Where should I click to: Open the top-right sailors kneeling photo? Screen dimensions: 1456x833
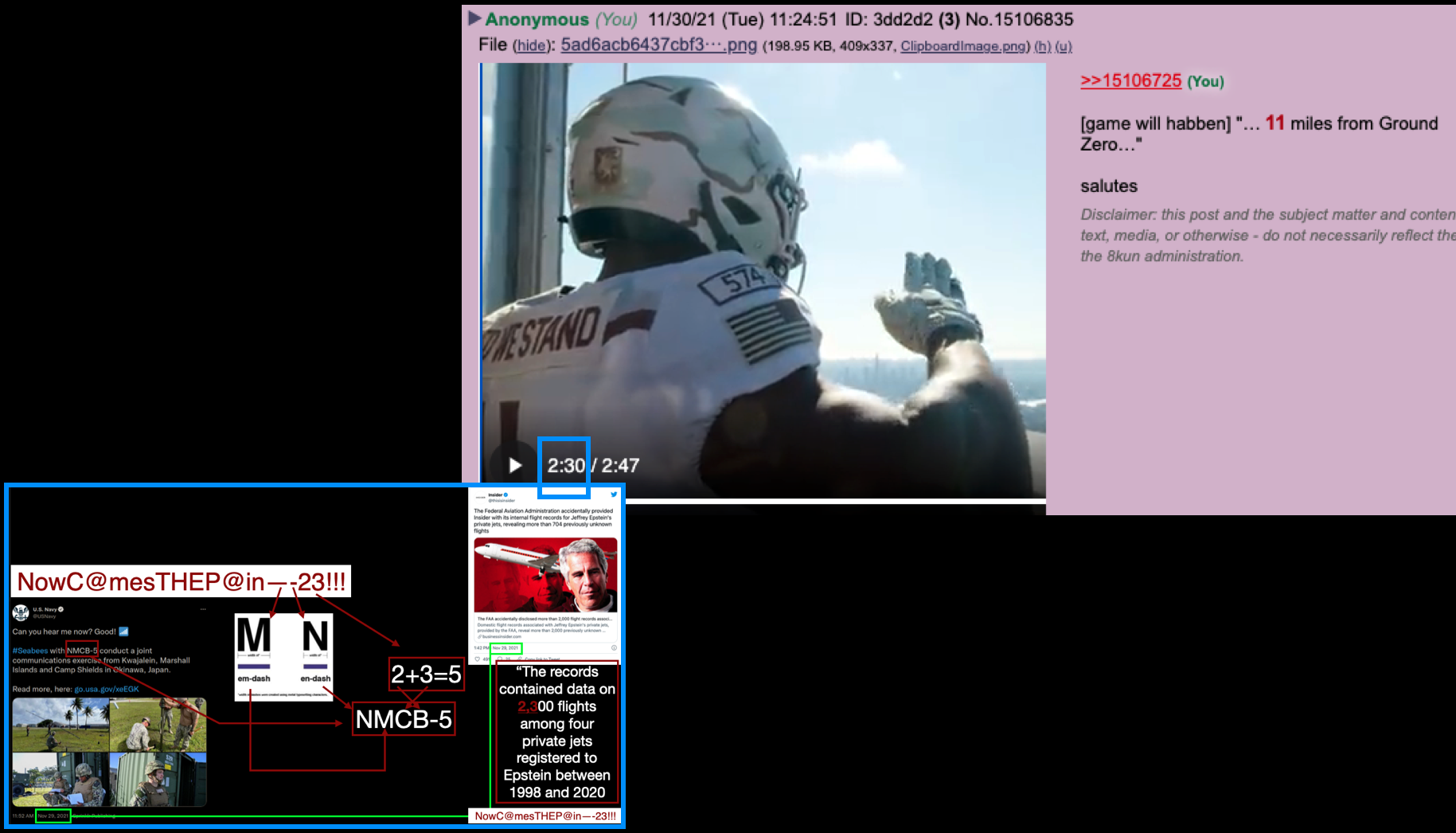[158, 725]
